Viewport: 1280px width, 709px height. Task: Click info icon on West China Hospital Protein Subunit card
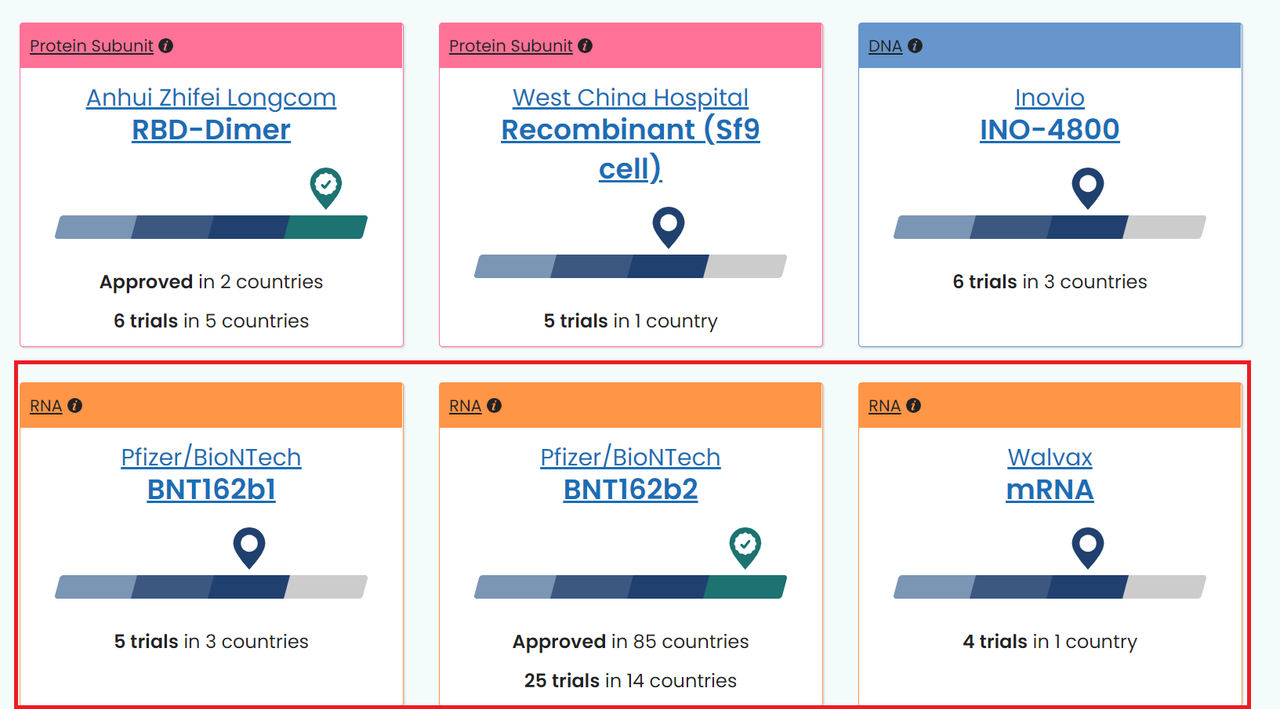click(x=585, y=46)
